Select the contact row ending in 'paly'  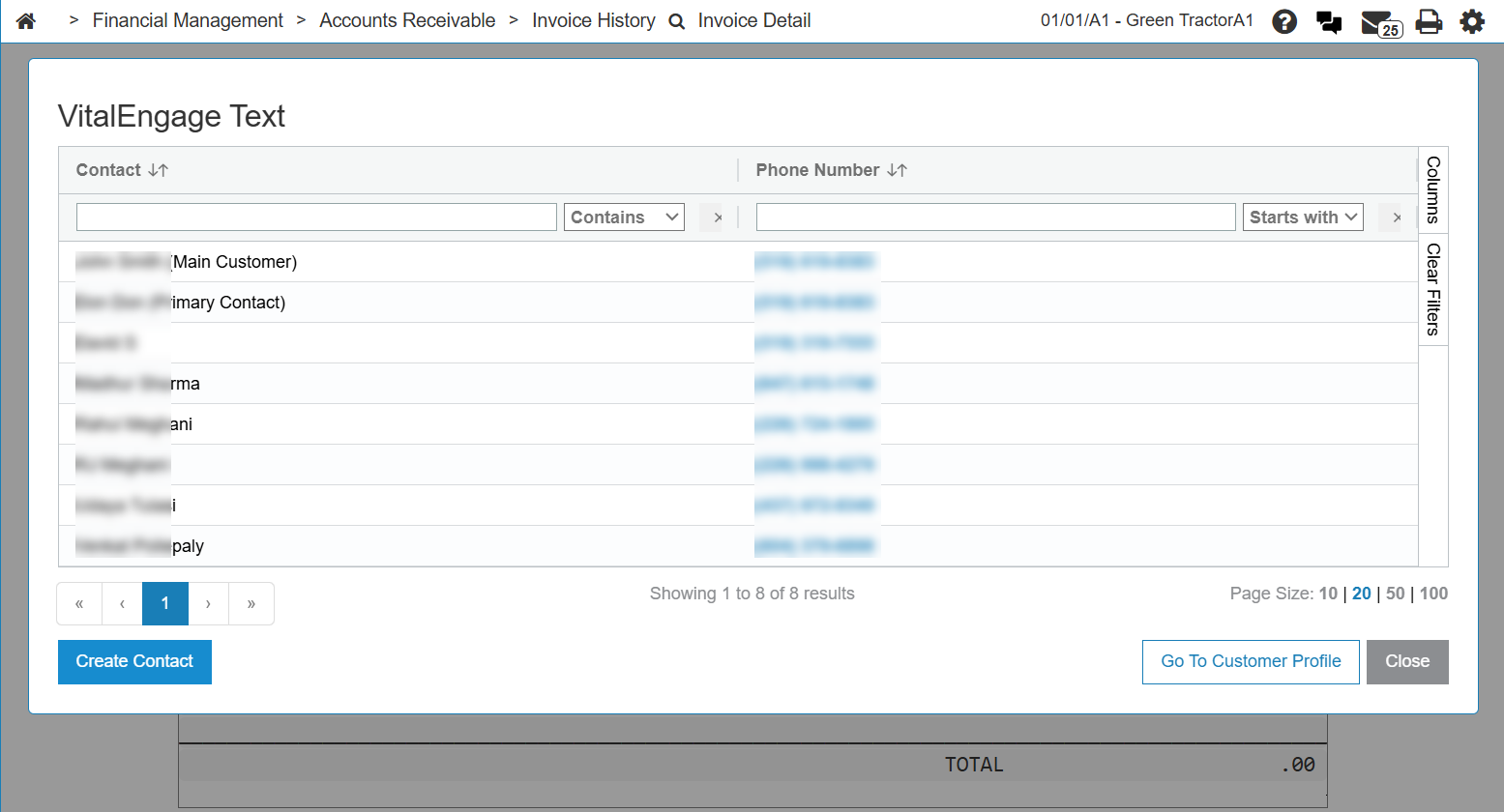[738, 546]
